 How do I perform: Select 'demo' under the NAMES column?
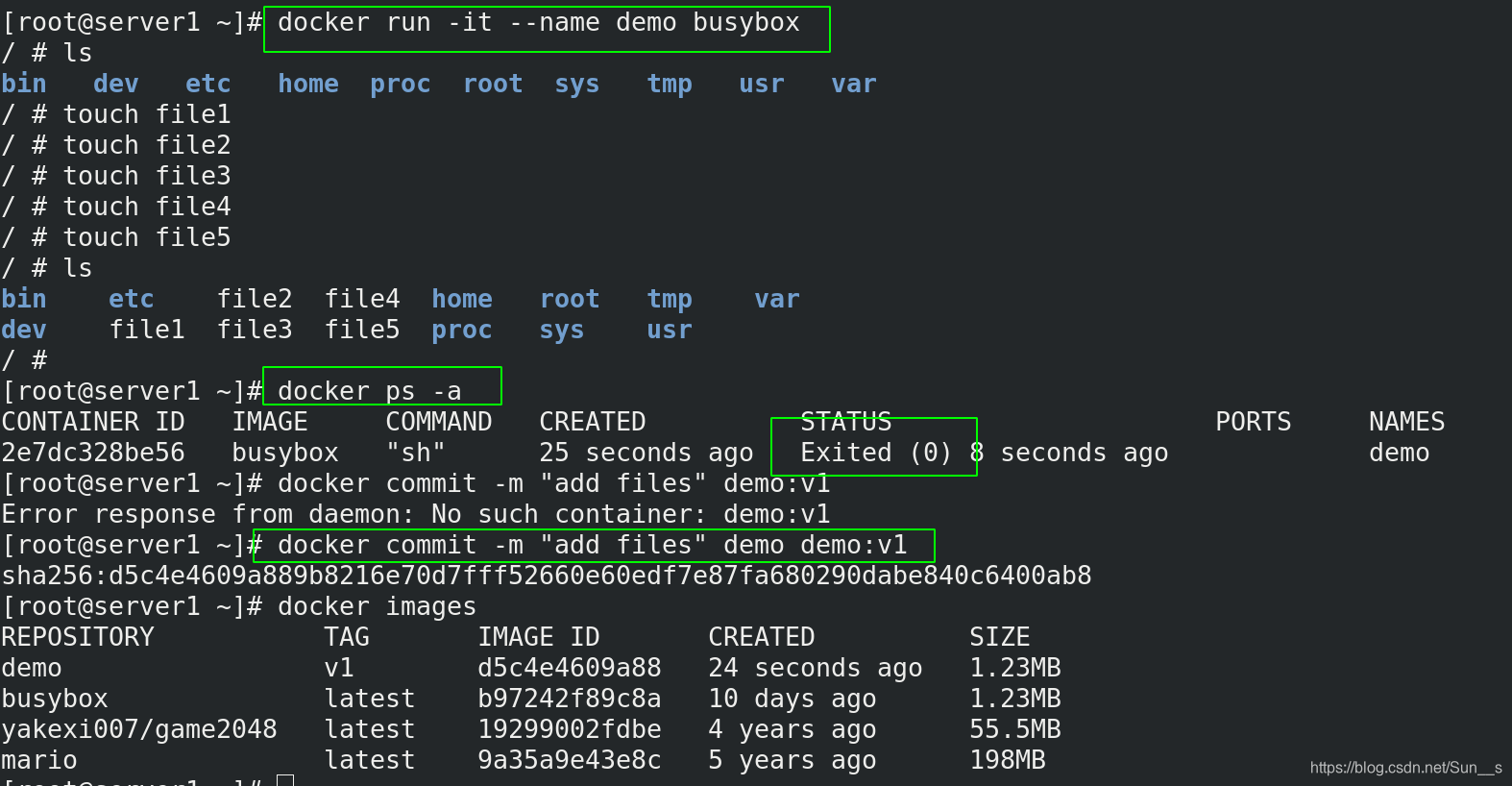point(1400,453)
